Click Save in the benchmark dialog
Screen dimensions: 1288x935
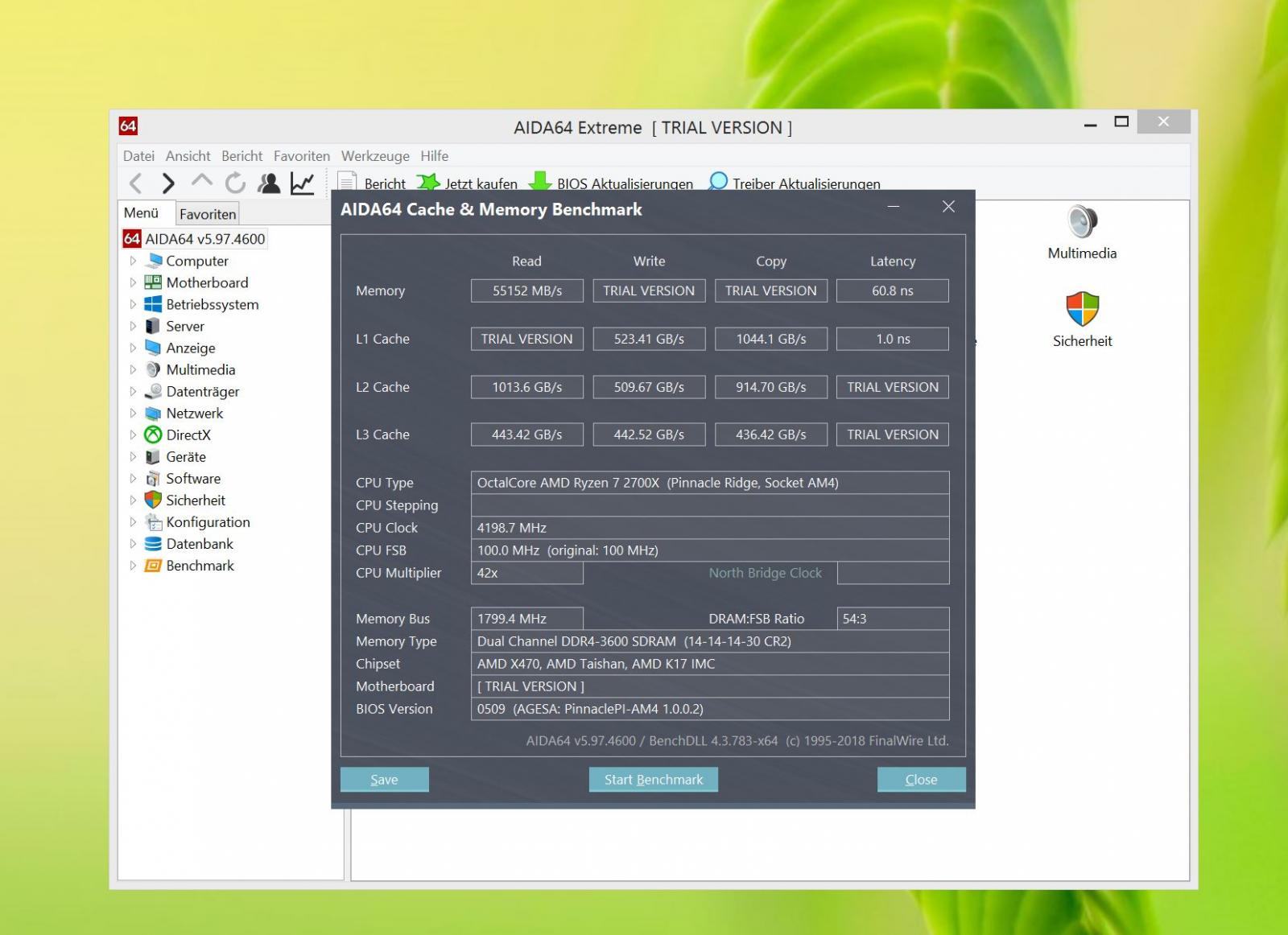pyautogui.click(x=384, y=780)
